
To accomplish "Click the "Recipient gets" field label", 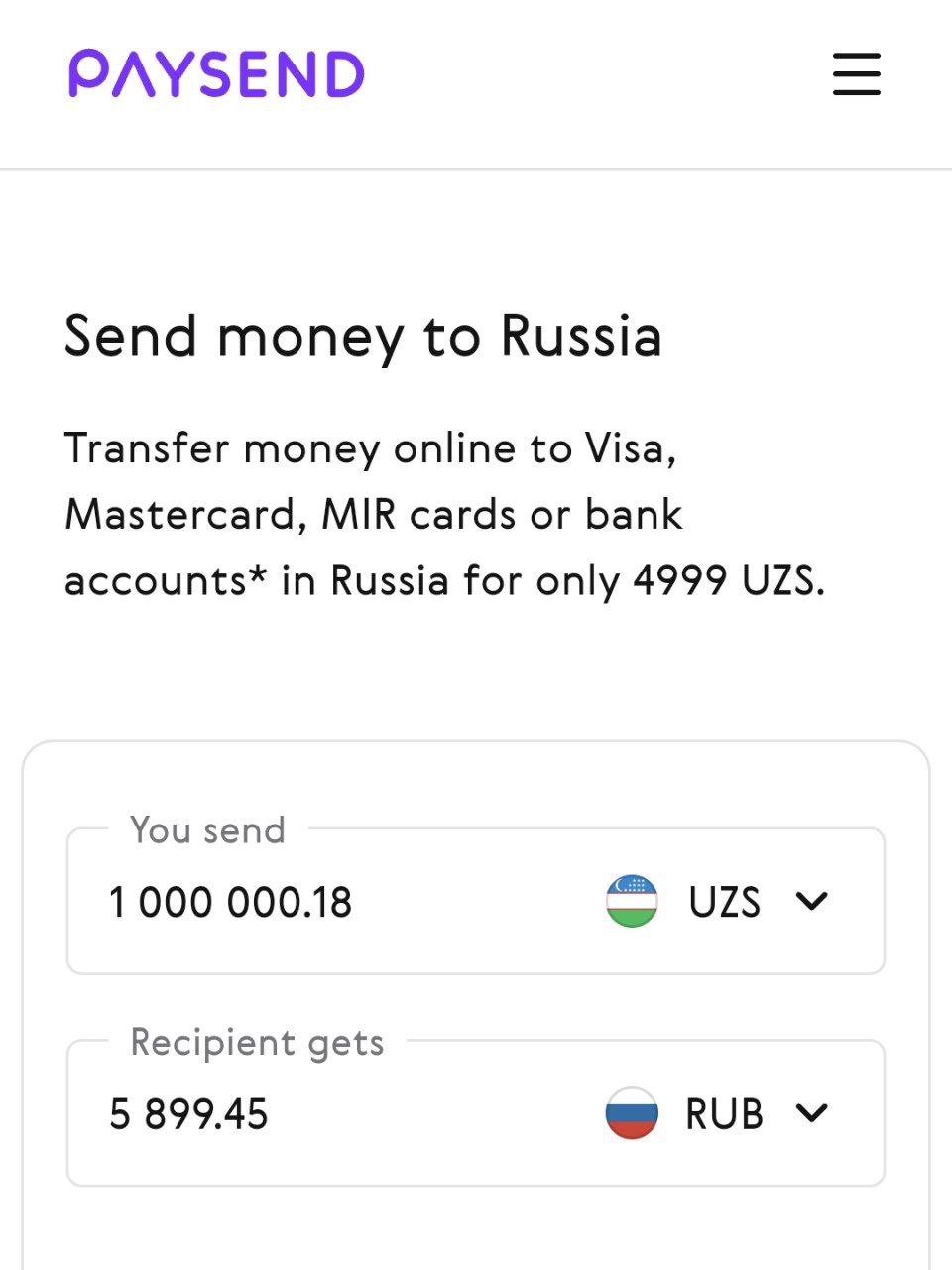I will (257, 1042).
